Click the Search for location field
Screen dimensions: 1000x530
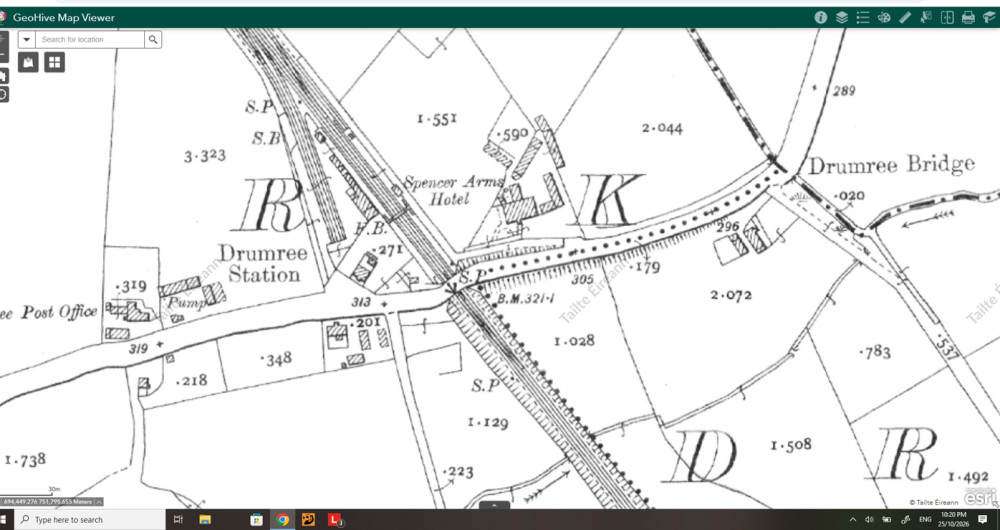[90, 40]
